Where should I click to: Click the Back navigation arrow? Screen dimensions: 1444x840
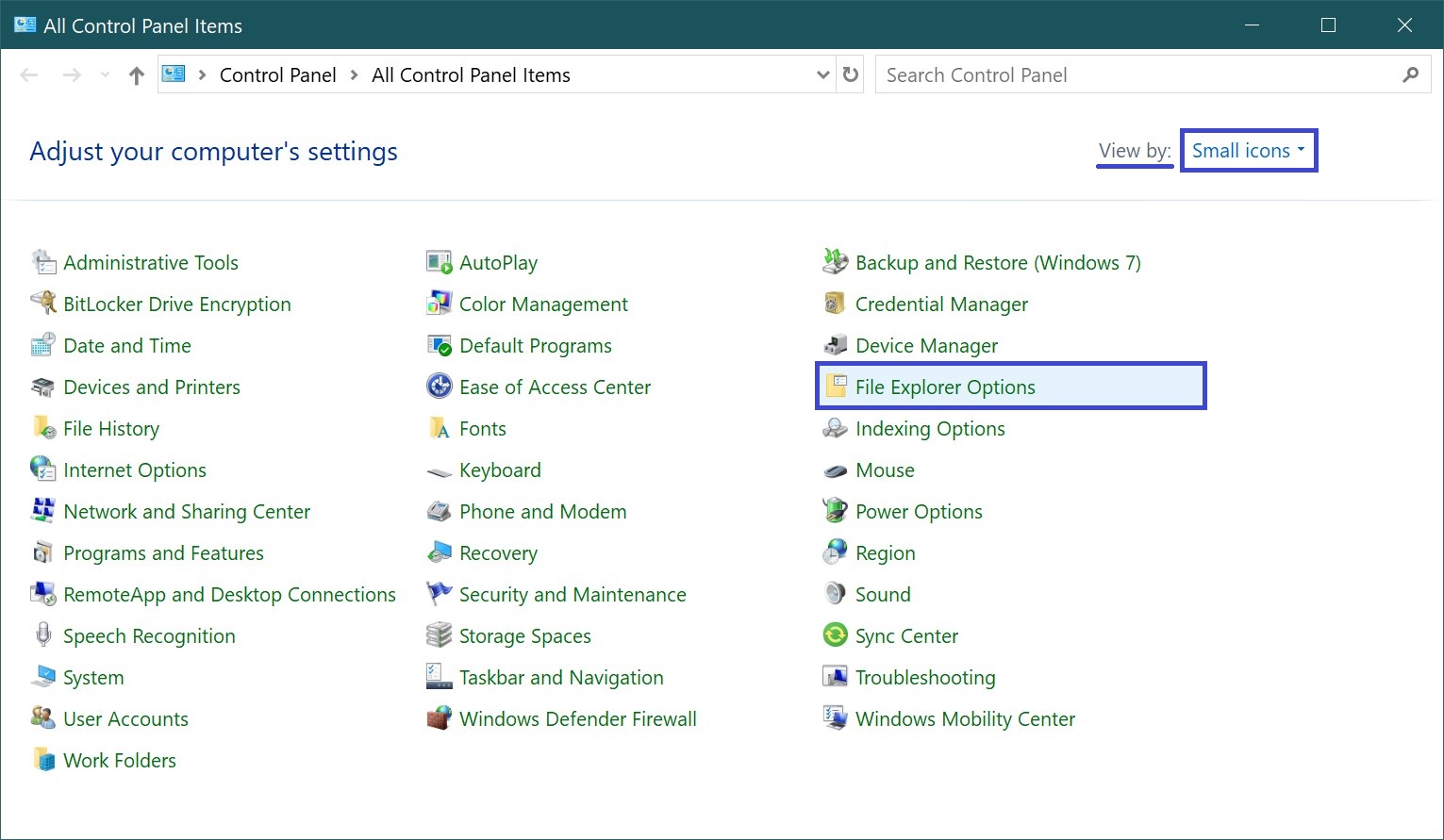pyautogui.click(x=29, y=75)
